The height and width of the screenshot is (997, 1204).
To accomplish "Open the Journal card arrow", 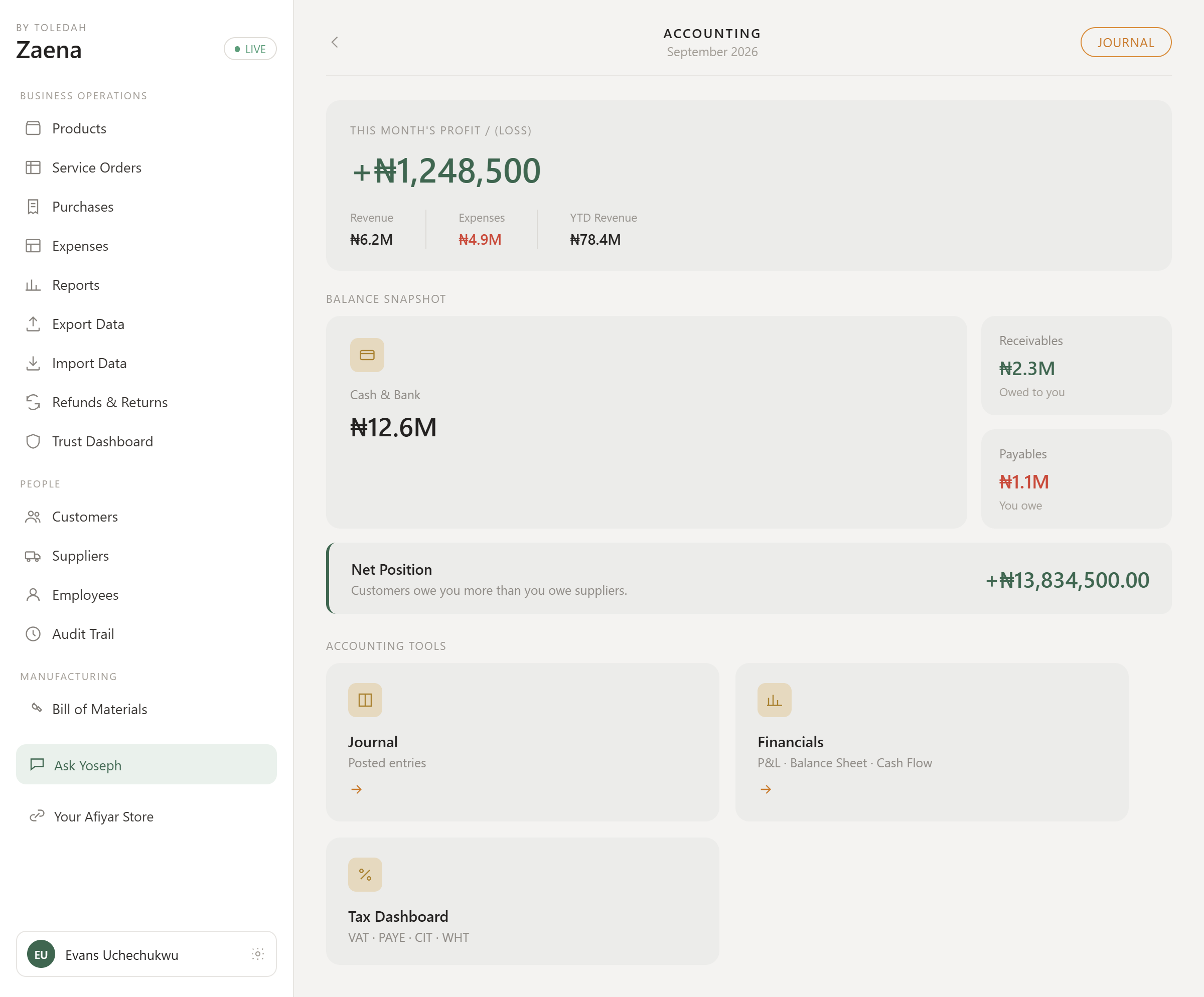I will coord(357,789).
